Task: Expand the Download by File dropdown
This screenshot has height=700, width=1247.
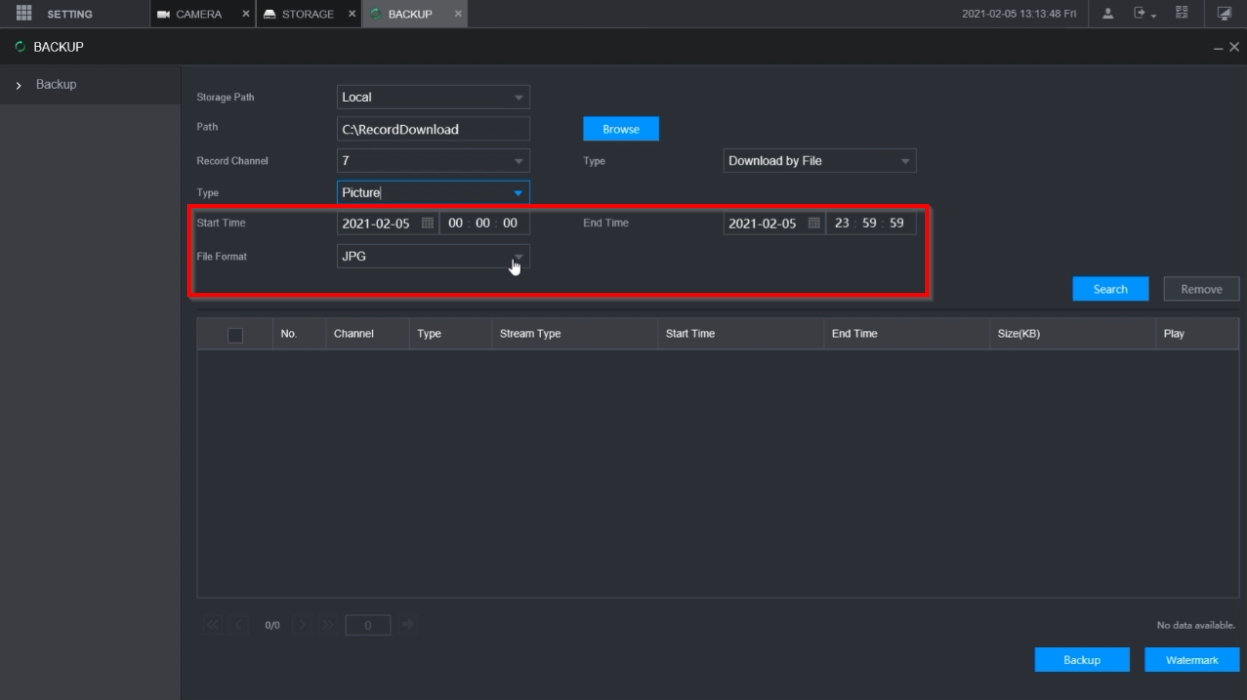Action: point(905,161)
